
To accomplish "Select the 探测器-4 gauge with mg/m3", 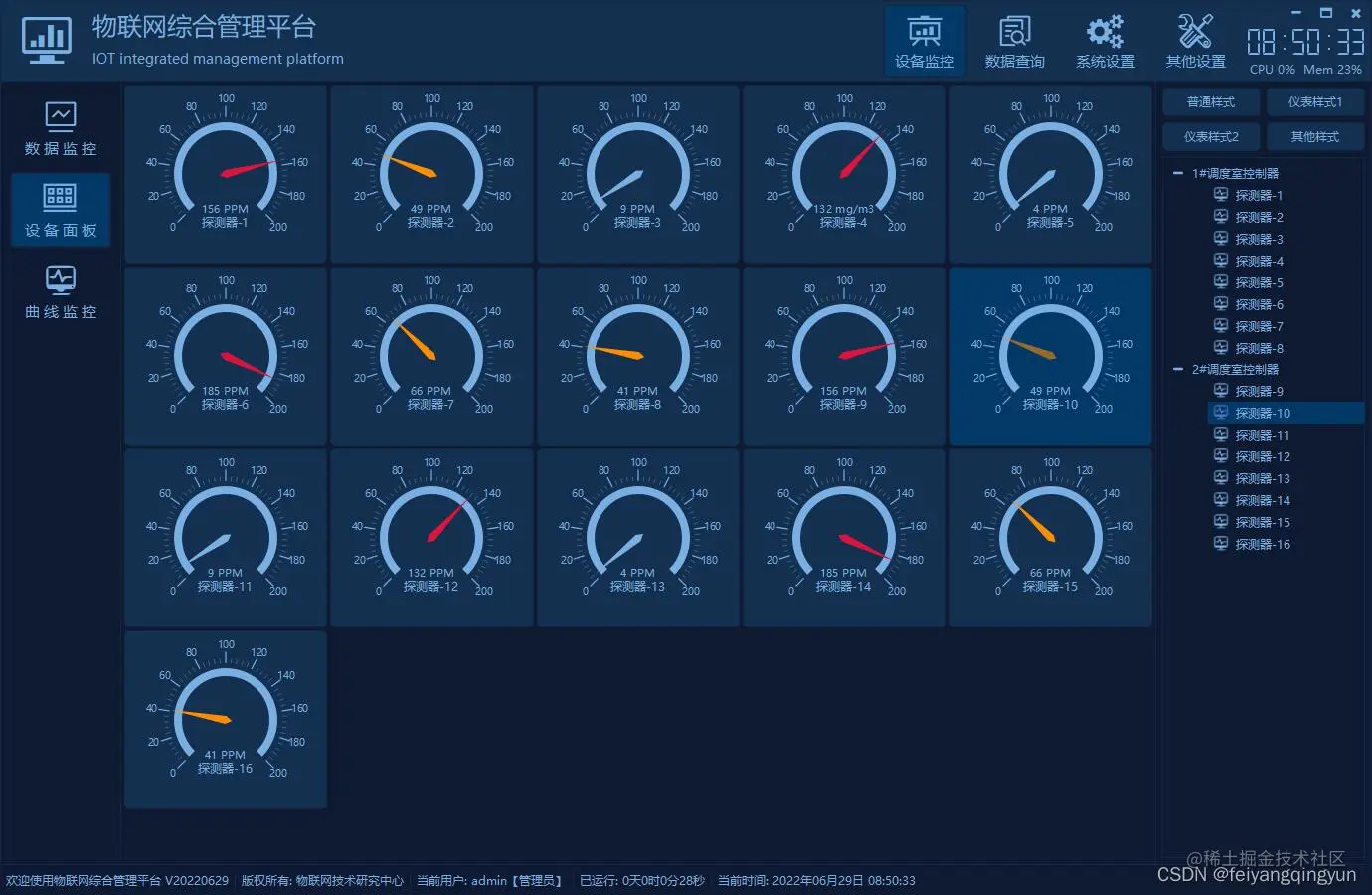I will tap(844, 174).
